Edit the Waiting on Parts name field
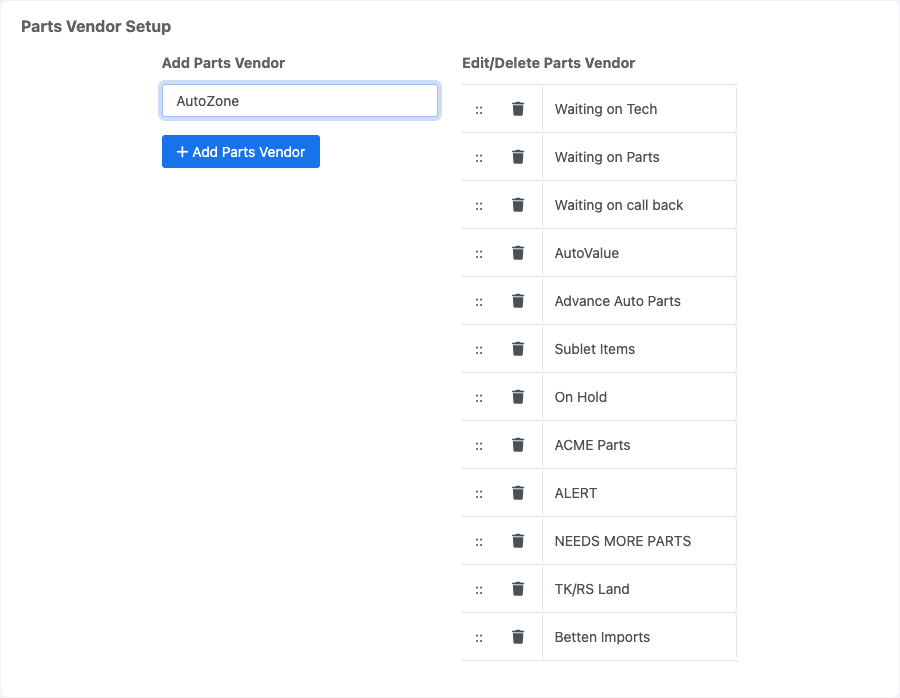The height and width of the screenshot is (698, 900). click(x=639, y=157)
